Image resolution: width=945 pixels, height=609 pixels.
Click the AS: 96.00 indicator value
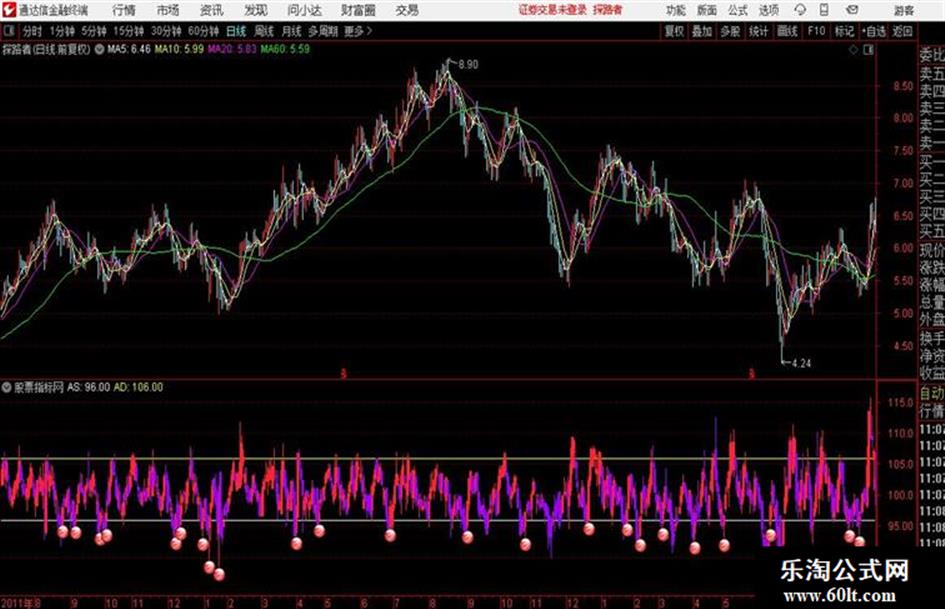pyautogui.click(x=89, y=387)
